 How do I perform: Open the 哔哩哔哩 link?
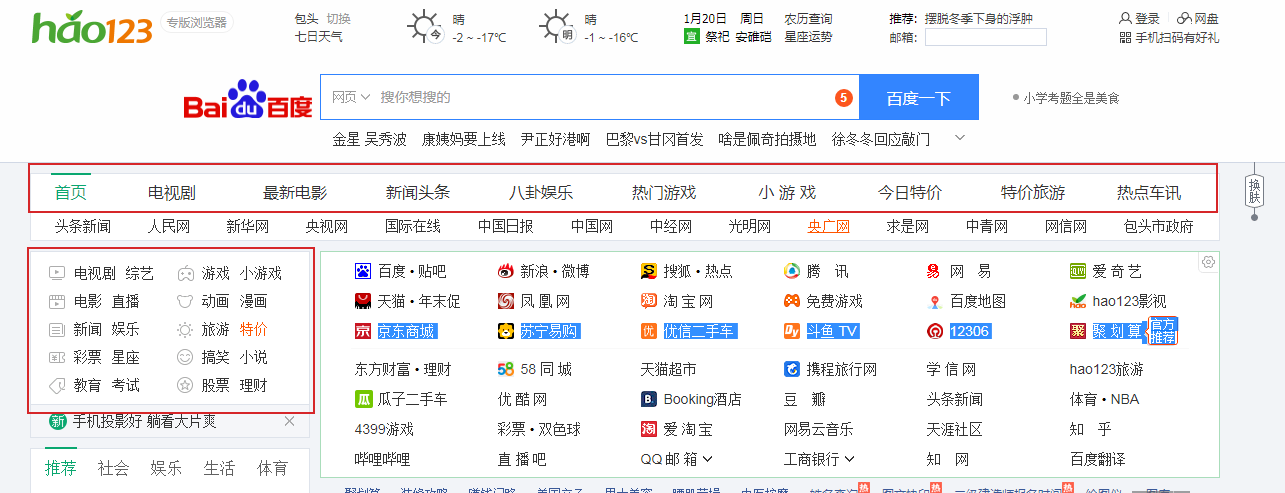click(383, 459)
